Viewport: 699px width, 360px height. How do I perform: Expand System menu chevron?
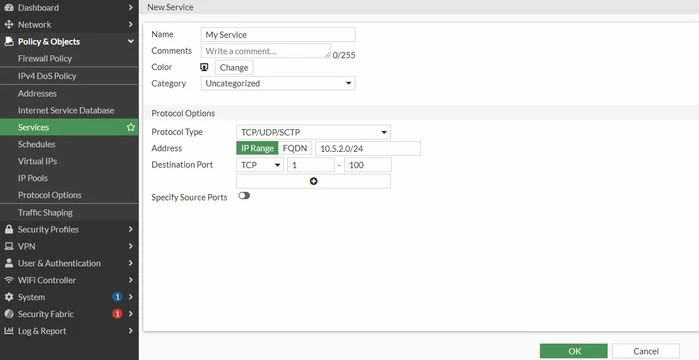131,297
